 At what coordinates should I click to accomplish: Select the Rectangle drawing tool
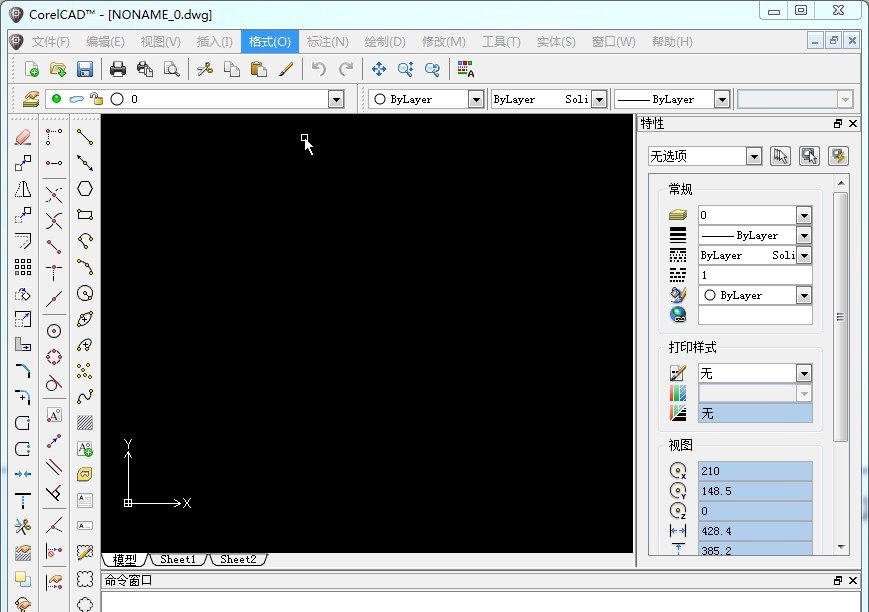pyautogui.click(x=85, y=216)
